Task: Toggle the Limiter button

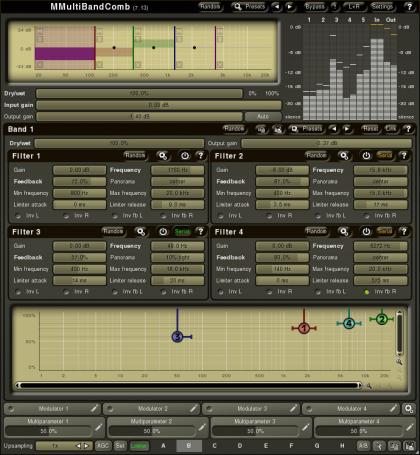Action: tap(139, 446)
